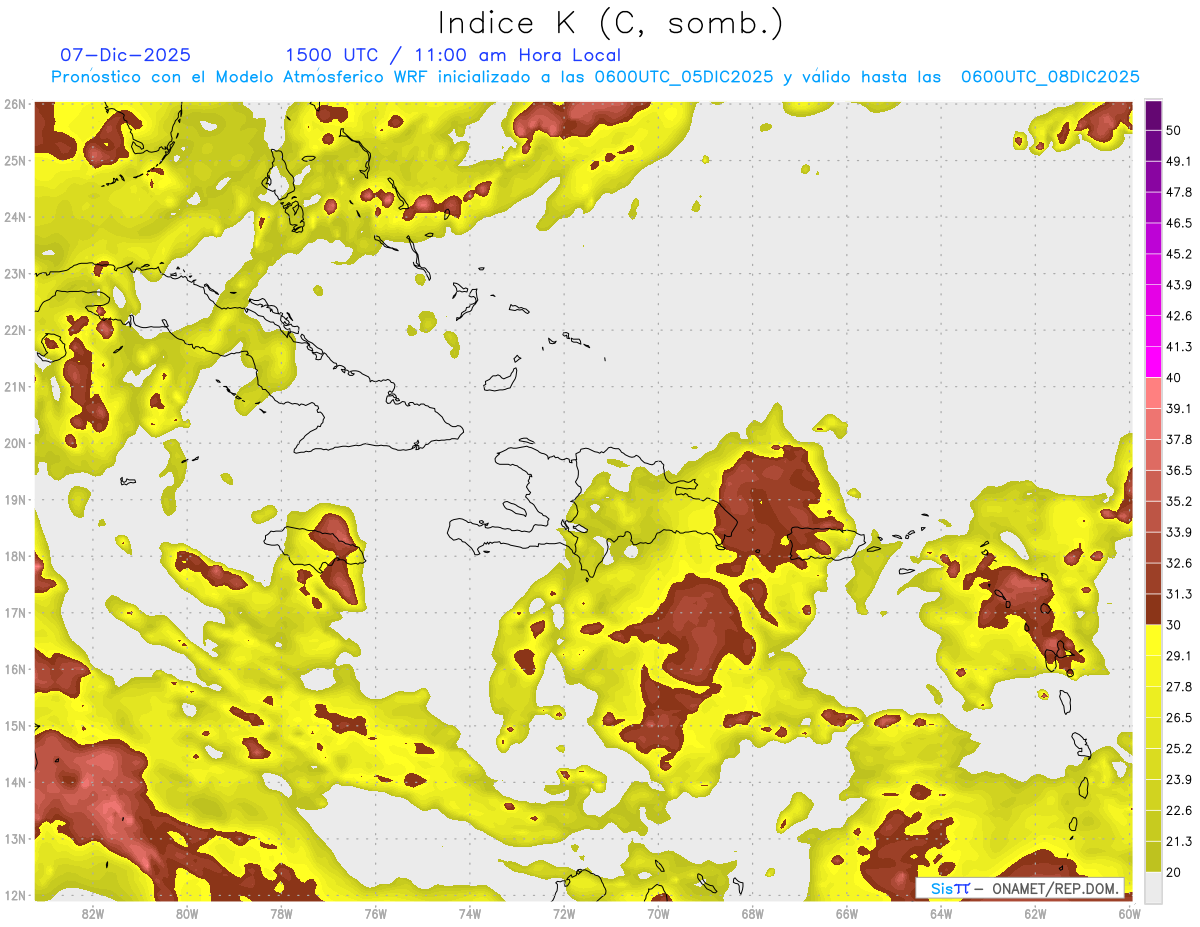Viewport: 1200px width, 927px height.
Task: Click the colorbar value '50'
Action: (x=1174, y=130)
